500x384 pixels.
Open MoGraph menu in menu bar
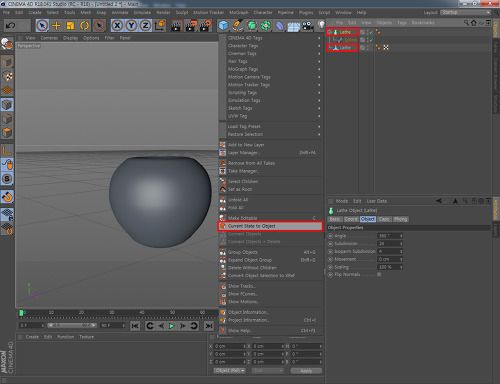click(239, 12)
